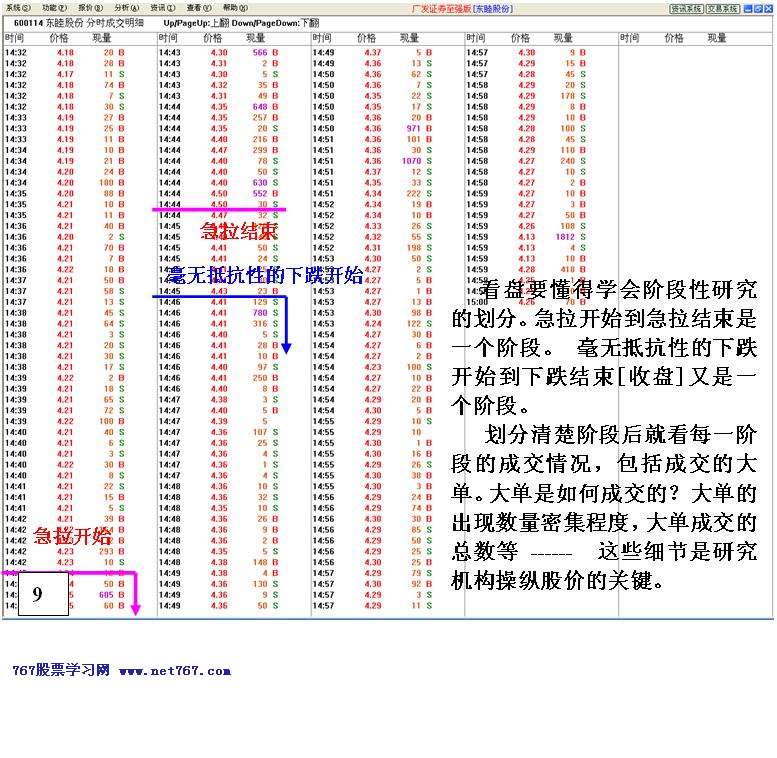Close the 广发证券 window
The height and width of the screenshot is (758, 777).
click(767, 9)
